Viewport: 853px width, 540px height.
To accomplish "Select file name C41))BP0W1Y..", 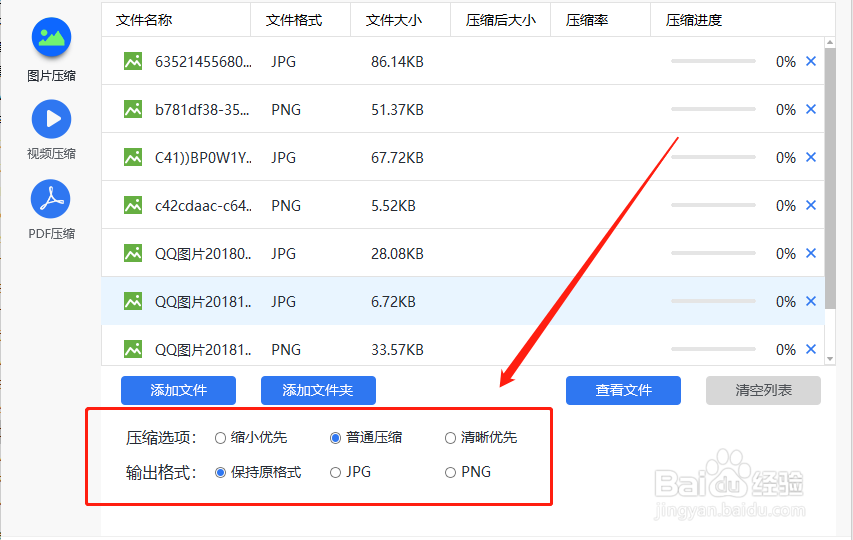I will (x=203, y=158).
